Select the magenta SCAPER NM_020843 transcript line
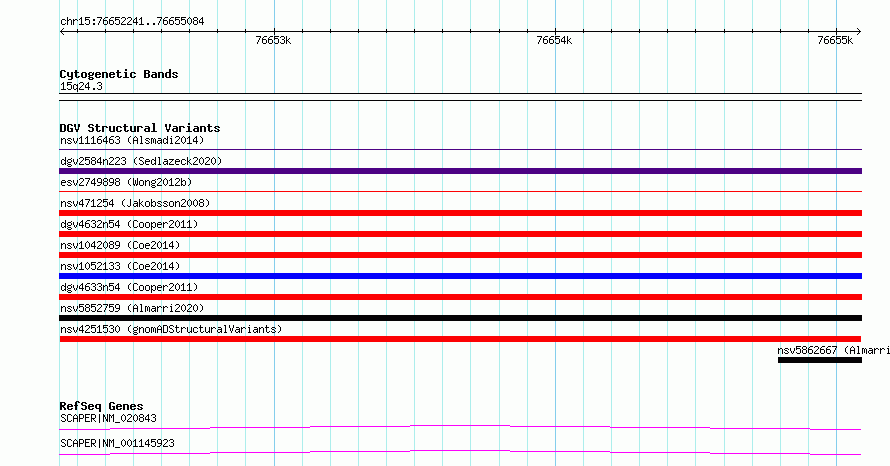This screenshot has width=890, height=466. click(460, 427)
